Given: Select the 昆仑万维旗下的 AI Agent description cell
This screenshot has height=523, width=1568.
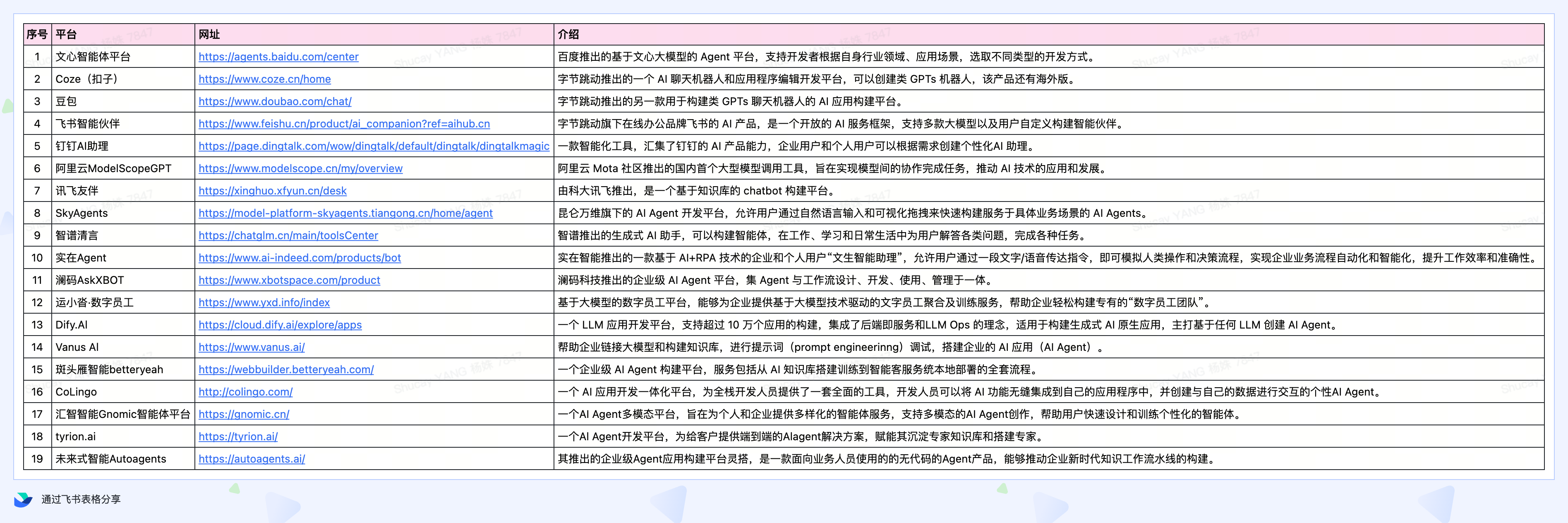Looking at the screenshot, I should click(1049, 213).
